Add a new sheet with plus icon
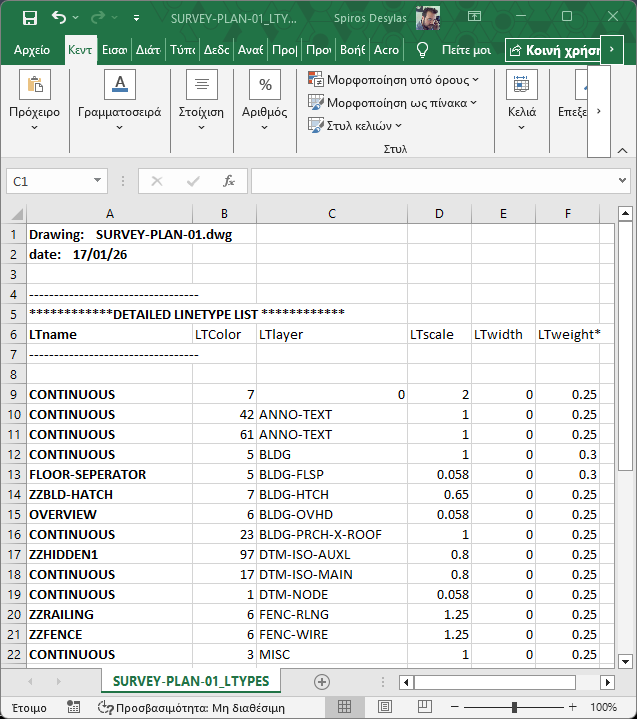Viewport: 637px width, 719px height. click(x=322, y=682)
